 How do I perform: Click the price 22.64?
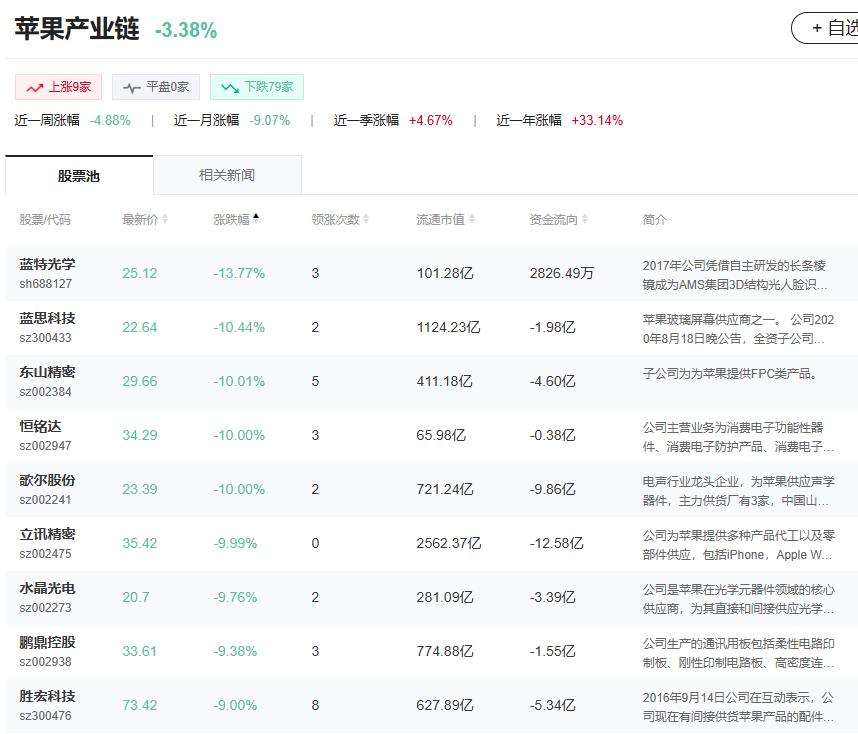coord(140,327)
